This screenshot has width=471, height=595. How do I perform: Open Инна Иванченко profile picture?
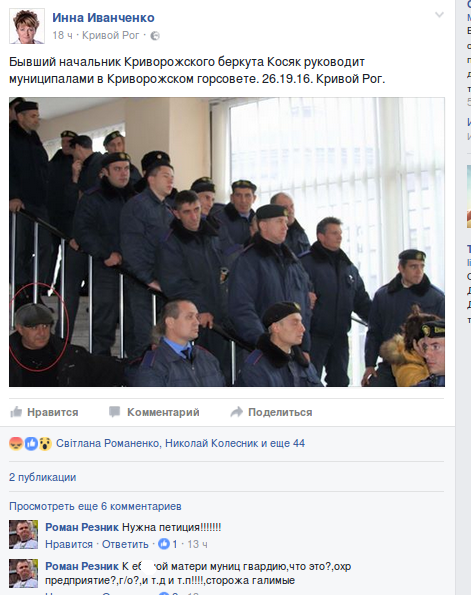(x=27, y=26)
